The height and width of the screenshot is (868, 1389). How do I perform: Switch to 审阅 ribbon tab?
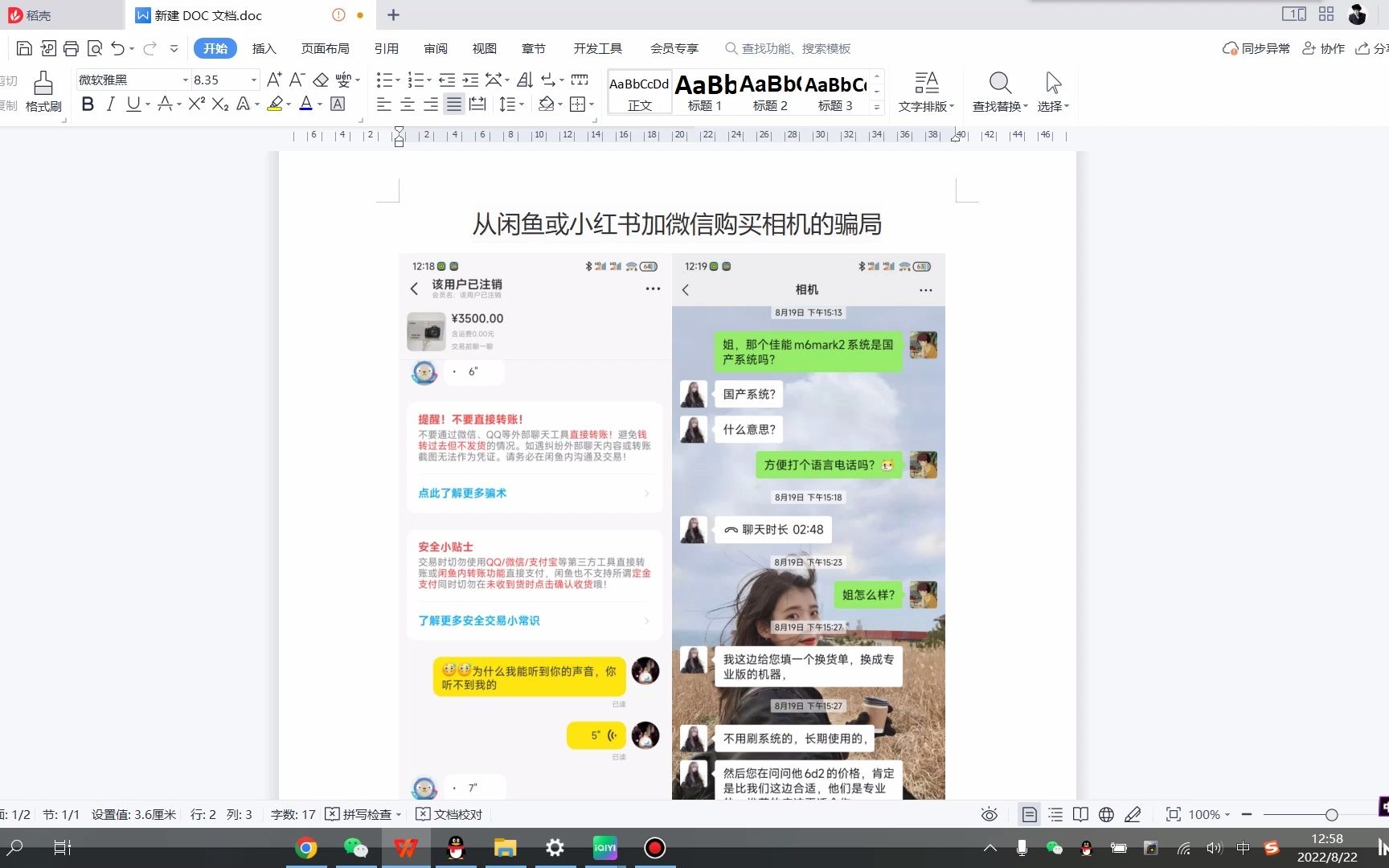click(x=436, y=48)
